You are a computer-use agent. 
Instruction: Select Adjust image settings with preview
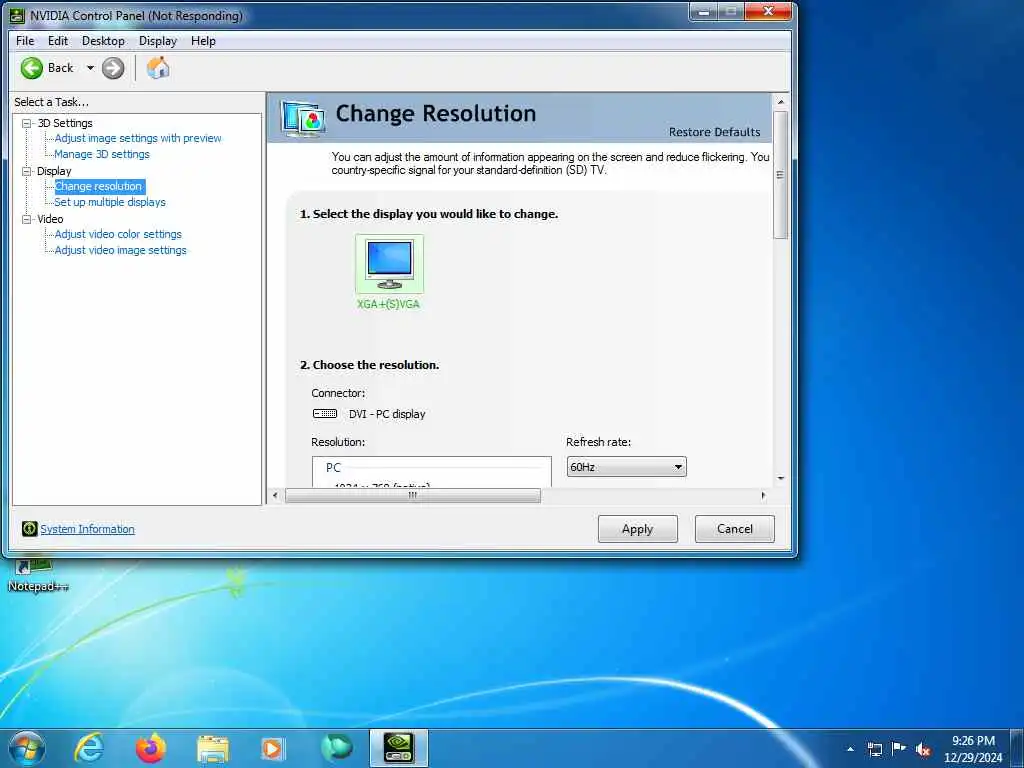click(138, 138)
